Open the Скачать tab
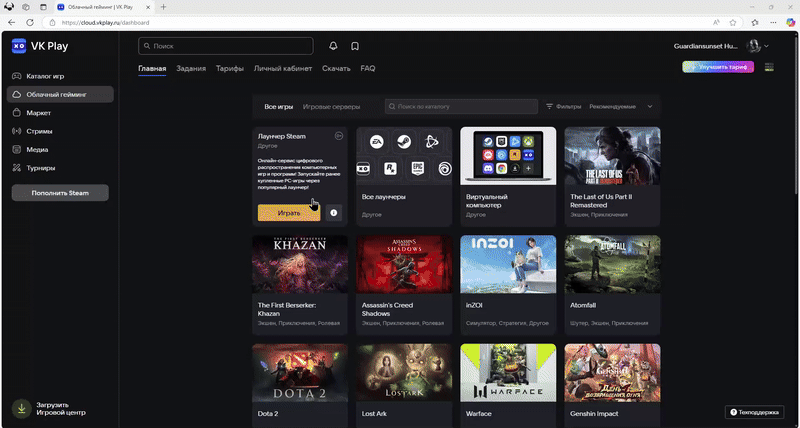 pos(336,68)
